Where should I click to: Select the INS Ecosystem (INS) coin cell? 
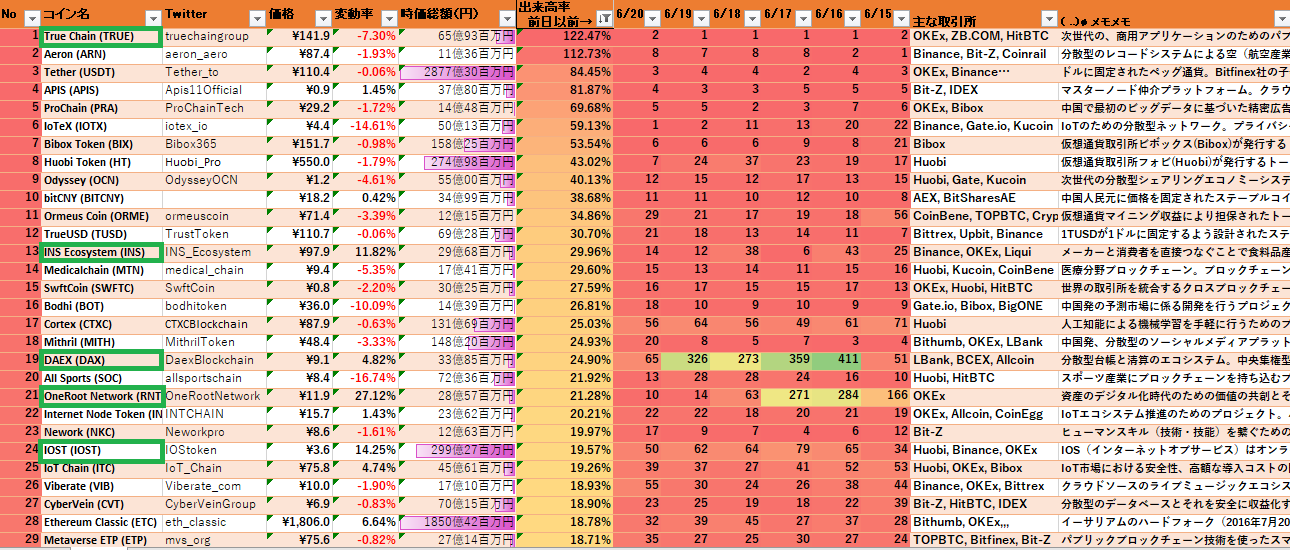click(100, 252)
